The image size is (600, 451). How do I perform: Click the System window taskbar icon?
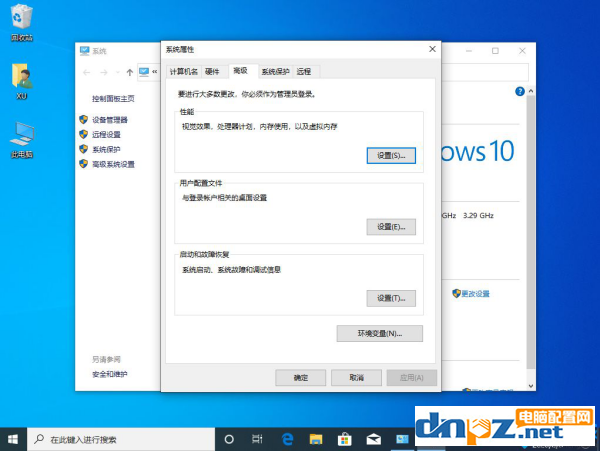pyautogui.click(x=402, y=439)
